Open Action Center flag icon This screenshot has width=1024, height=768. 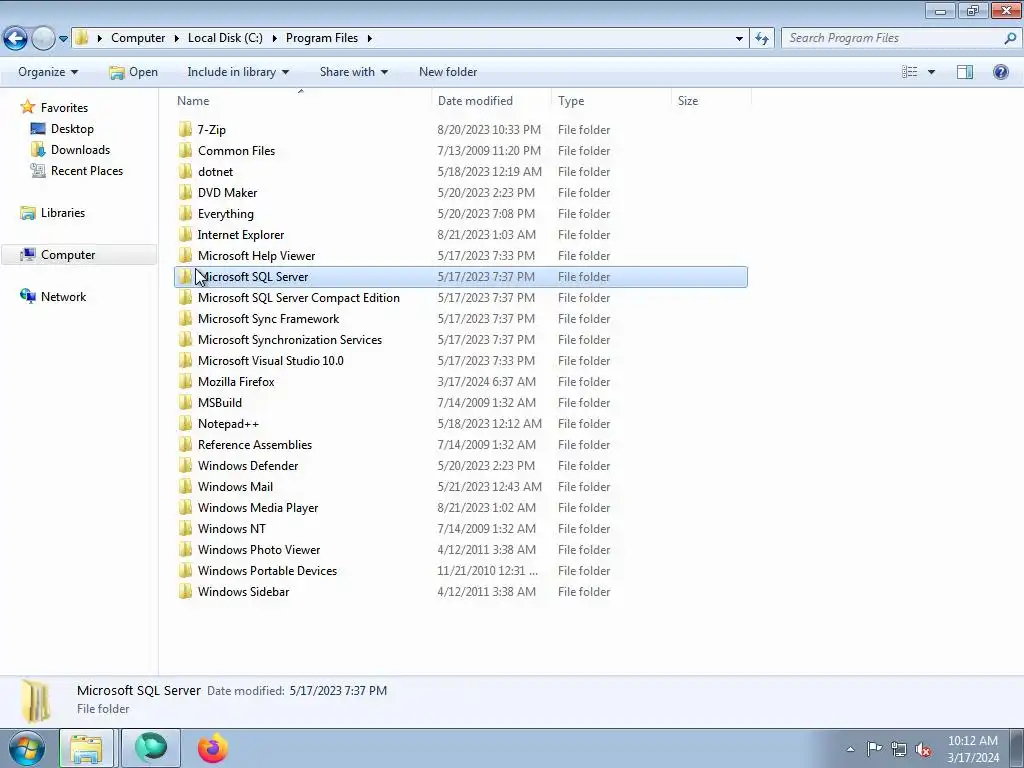pyautogui.click(x=874, y=749)
